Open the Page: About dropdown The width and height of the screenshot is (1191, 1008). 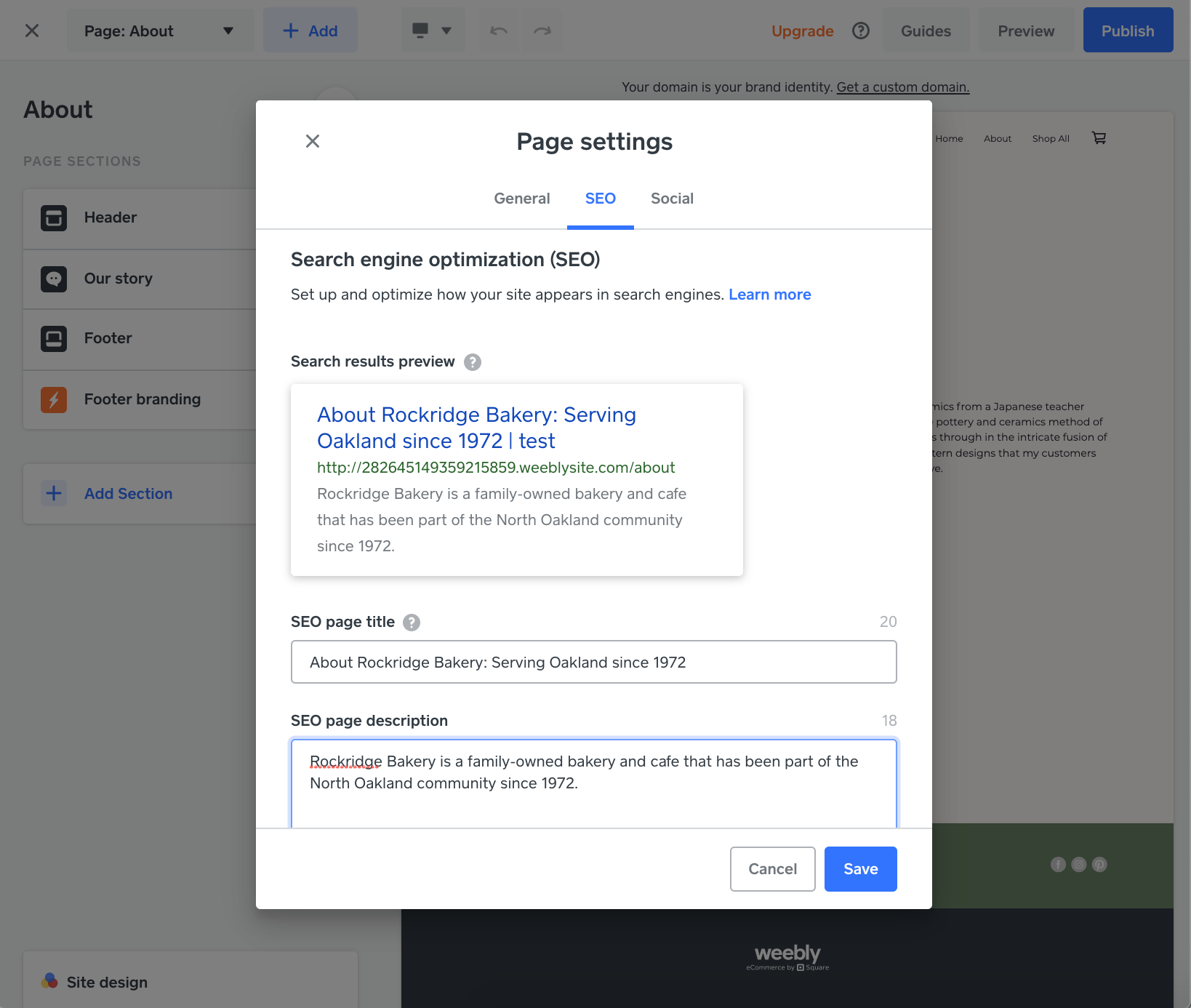159,31
